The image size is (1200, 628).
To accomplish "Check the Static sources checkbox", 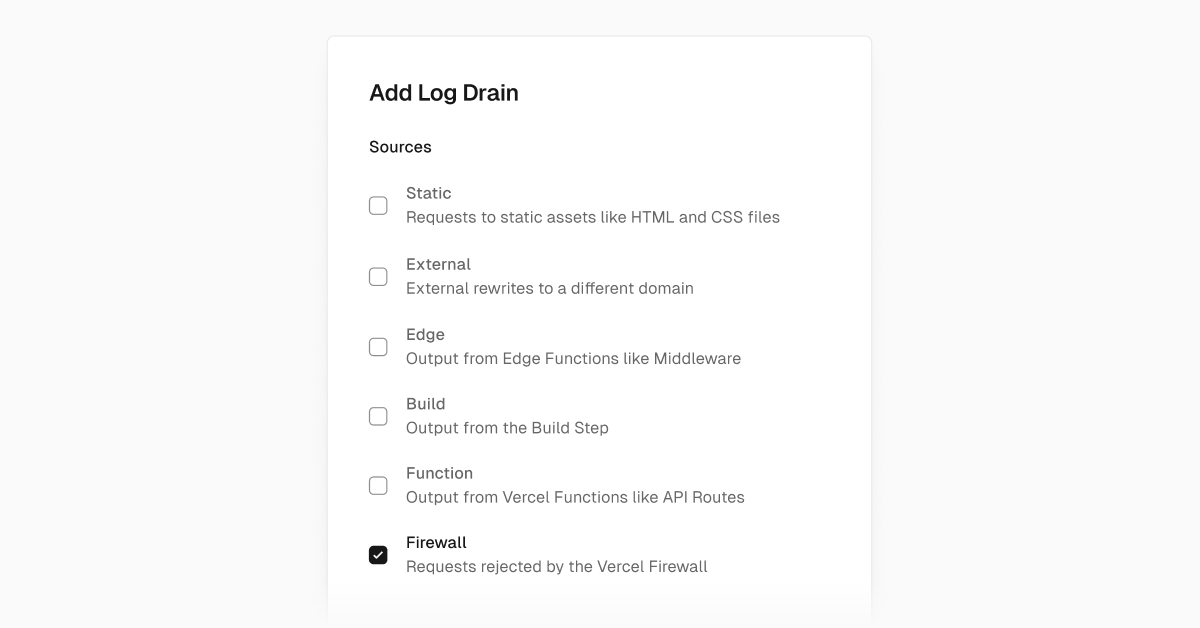I will click(x=378, y=205).
